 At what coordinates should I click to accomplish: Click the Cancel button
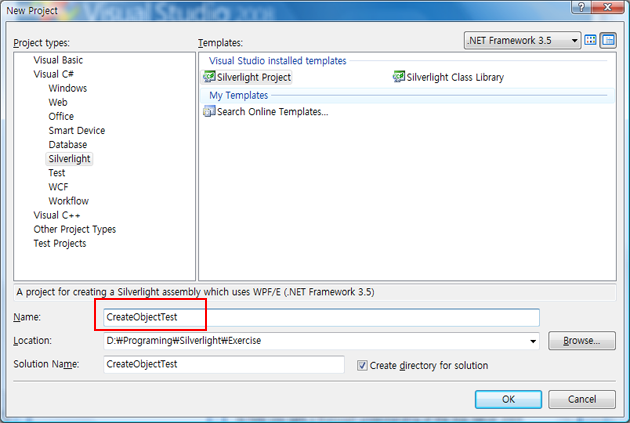tap(582, 399)
